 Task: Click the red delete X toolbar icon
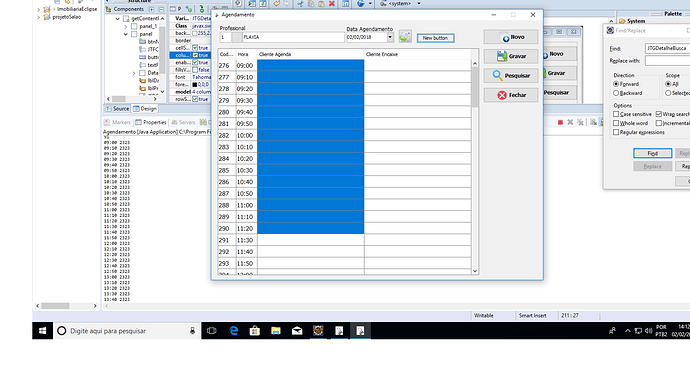click(332, 4)
